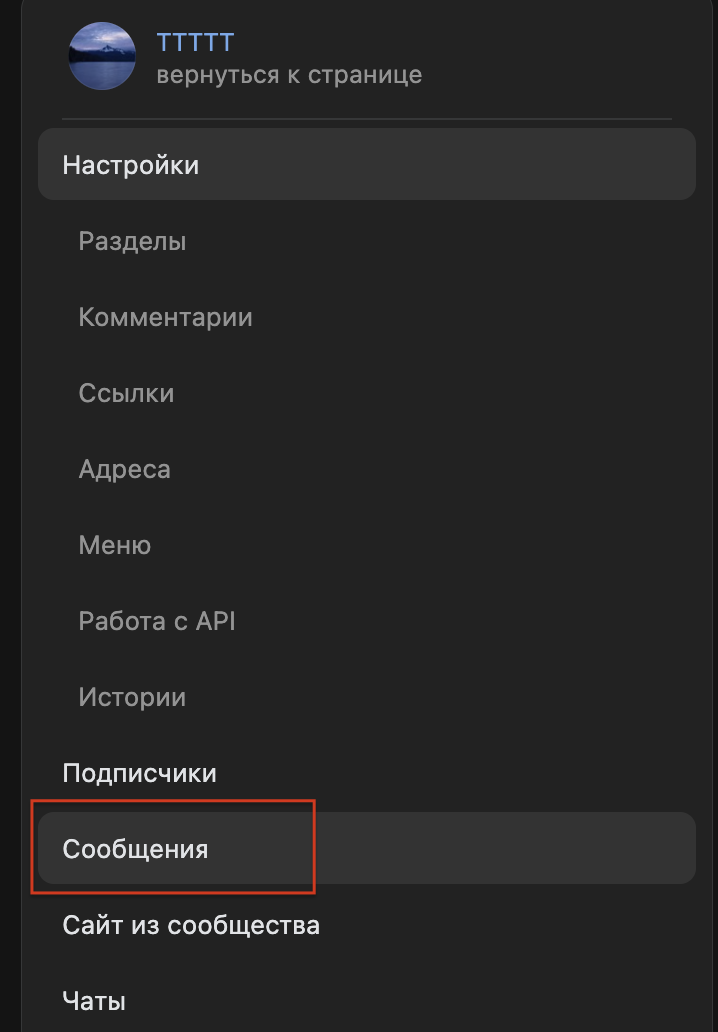Open the Разделы settings subsection
Viewport: 718px width, 1032px height.
[x=132, y=241]
